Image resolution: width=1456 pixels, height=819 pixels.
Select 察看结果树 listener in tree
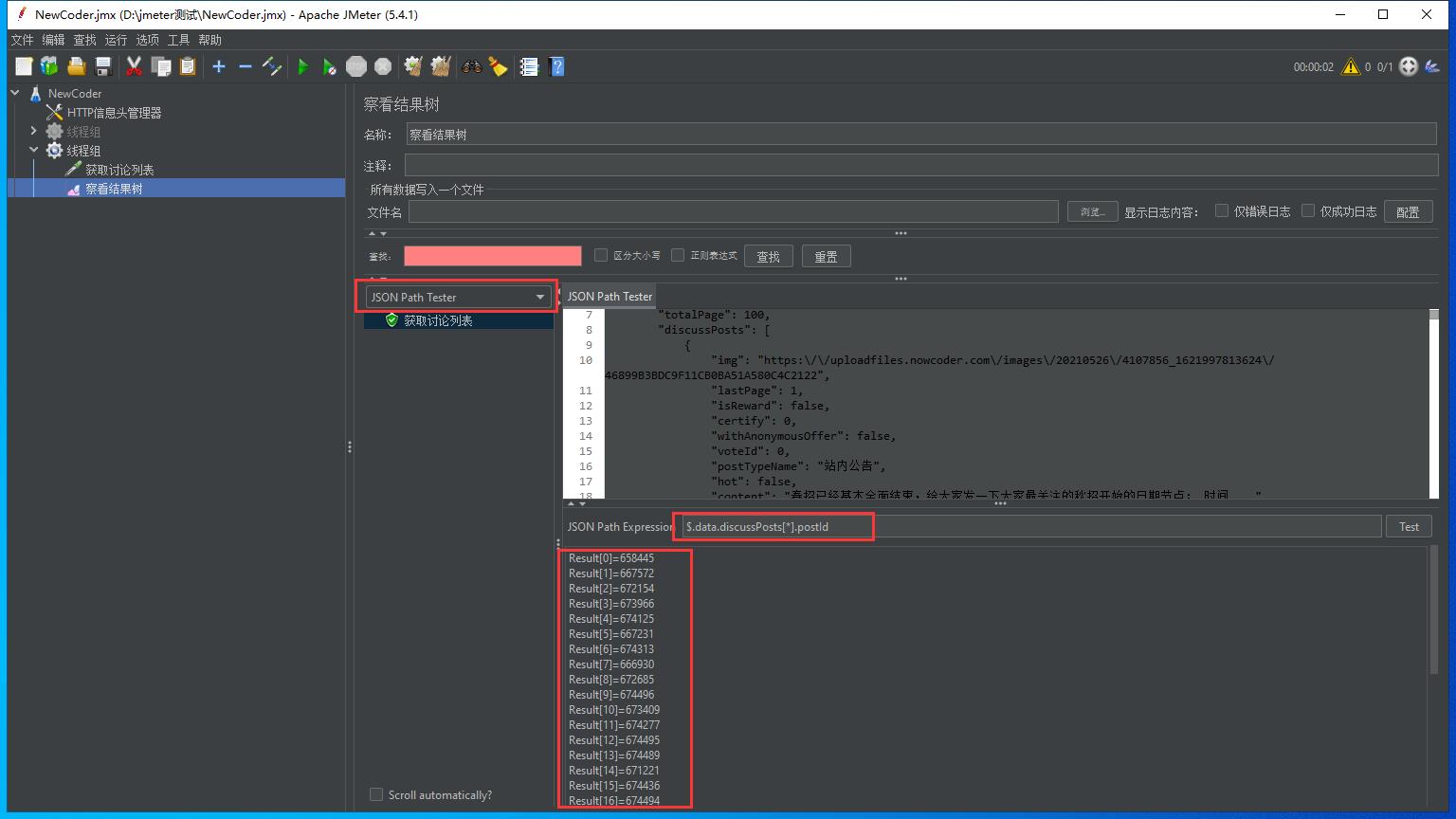[114, 189]
